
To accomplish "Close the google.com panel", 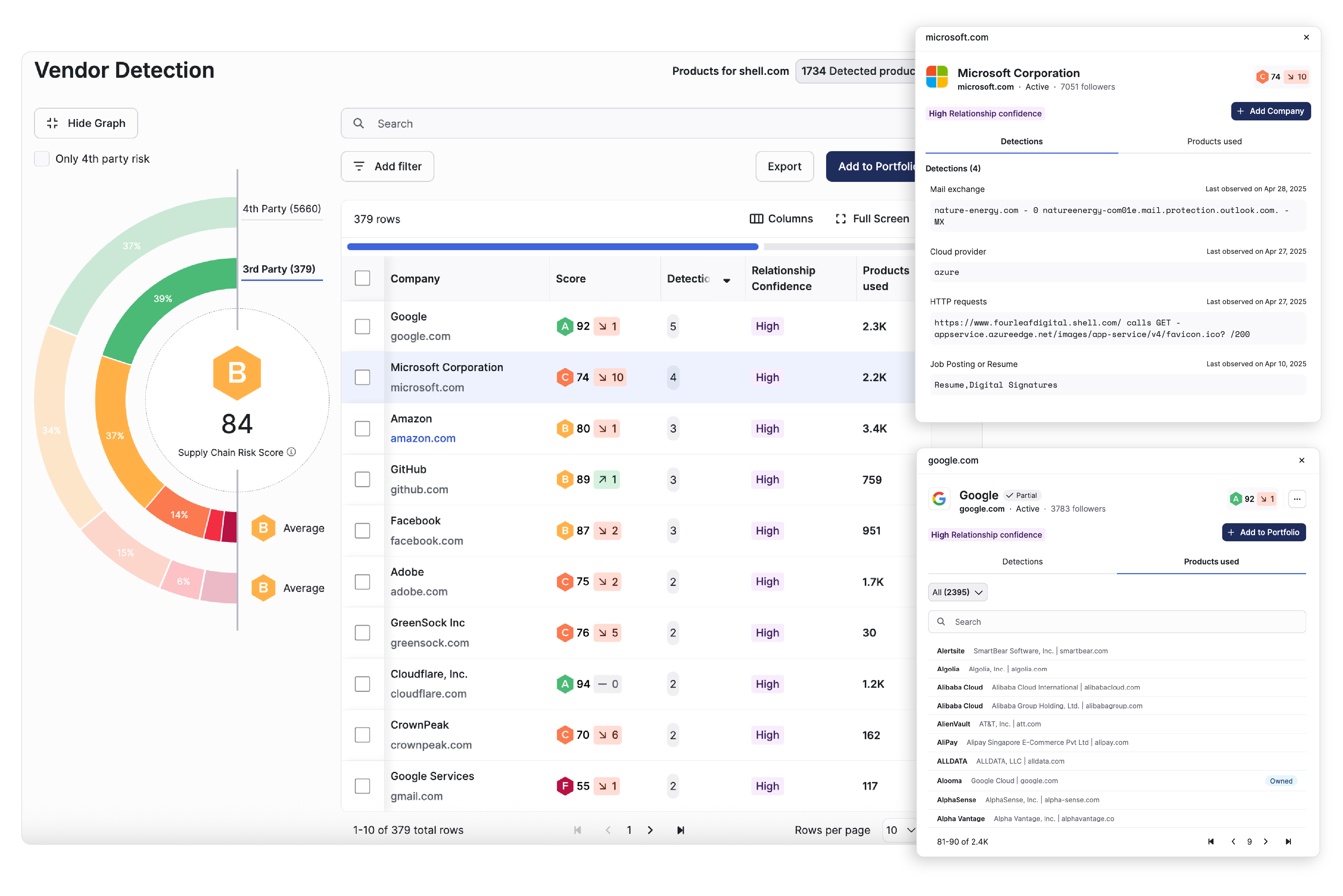I will point(1301,461).
